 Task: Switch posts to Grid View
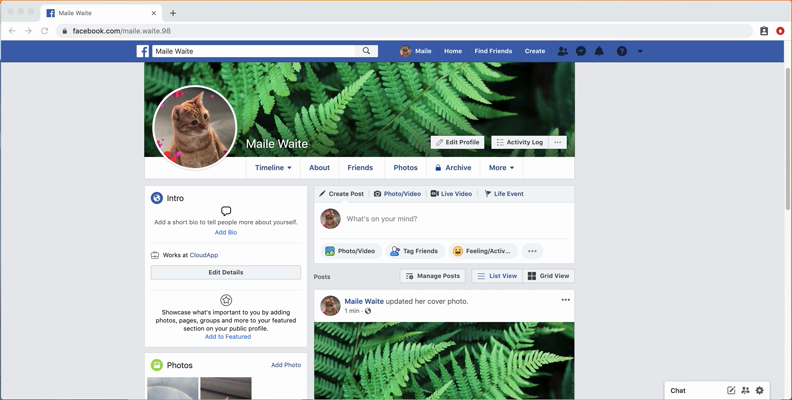[x=549, y=276]
